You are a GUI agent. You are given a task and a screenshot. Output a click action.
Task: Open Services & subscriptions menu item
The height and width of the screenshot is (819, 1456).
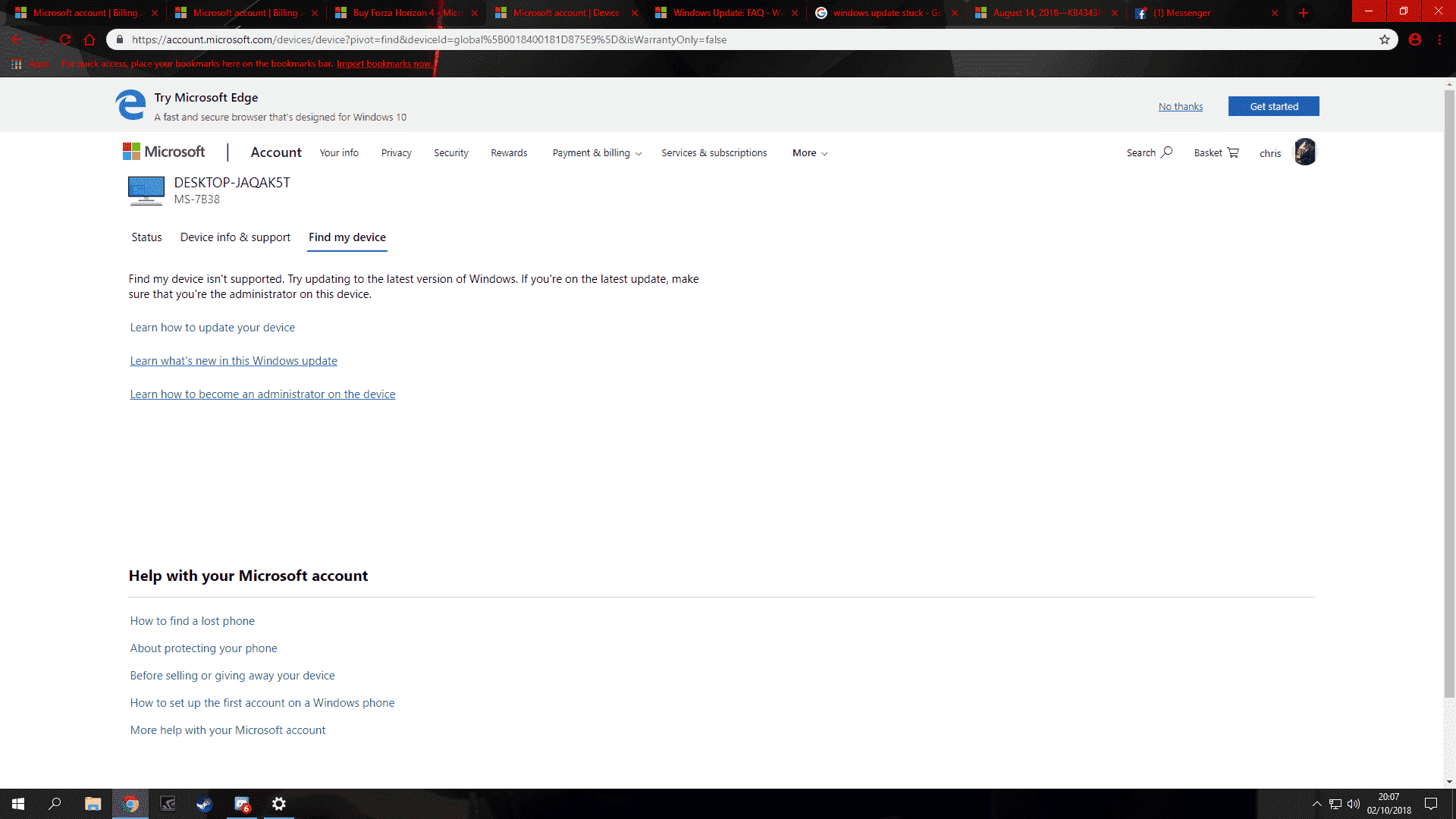pyautogui.click(x=714, y=153)
